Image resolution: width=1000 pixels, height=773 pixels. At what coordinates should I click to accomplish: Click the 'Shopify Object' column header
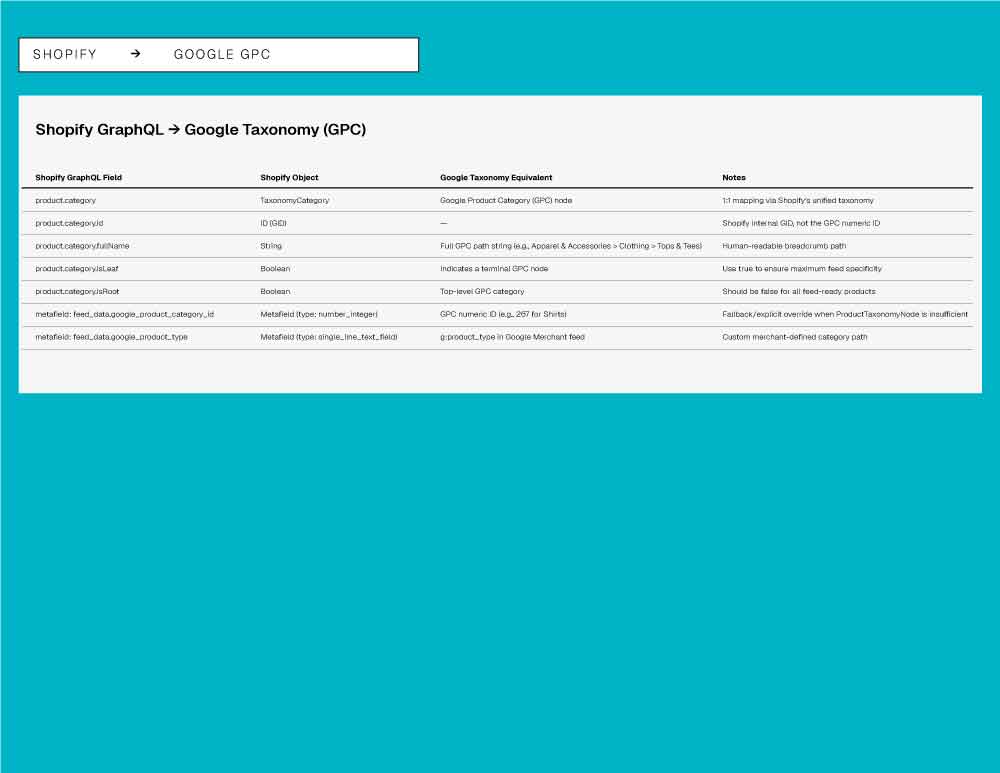[289, 177]
